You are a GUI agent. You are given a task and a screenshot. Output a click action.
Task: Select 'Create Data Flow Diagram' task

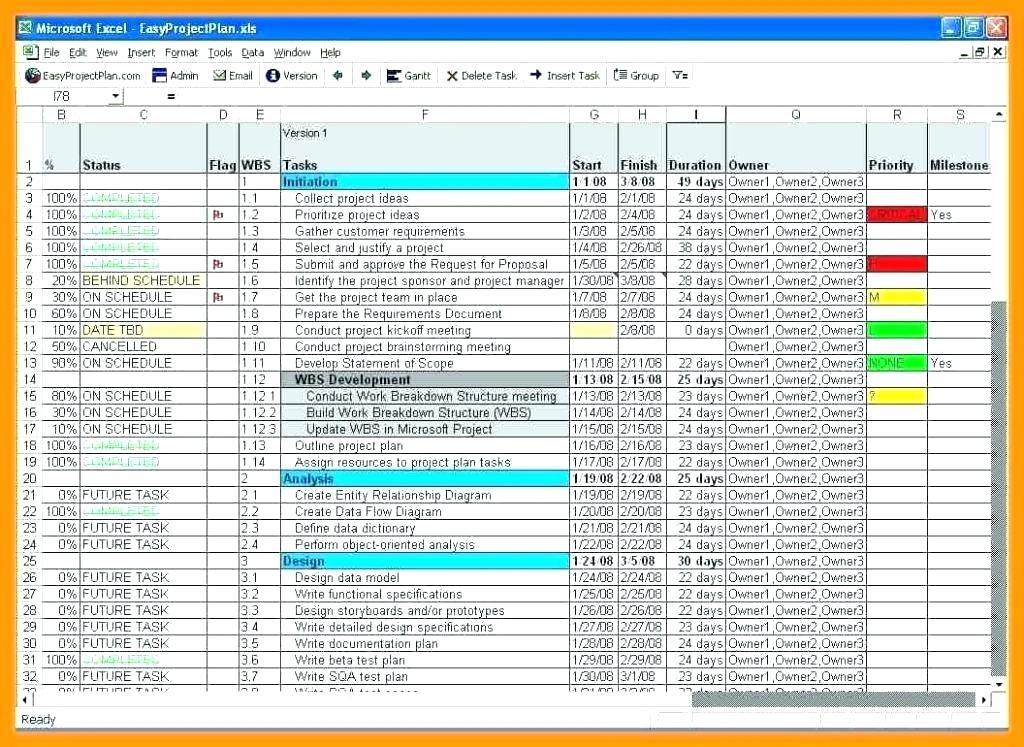[425, 512]
